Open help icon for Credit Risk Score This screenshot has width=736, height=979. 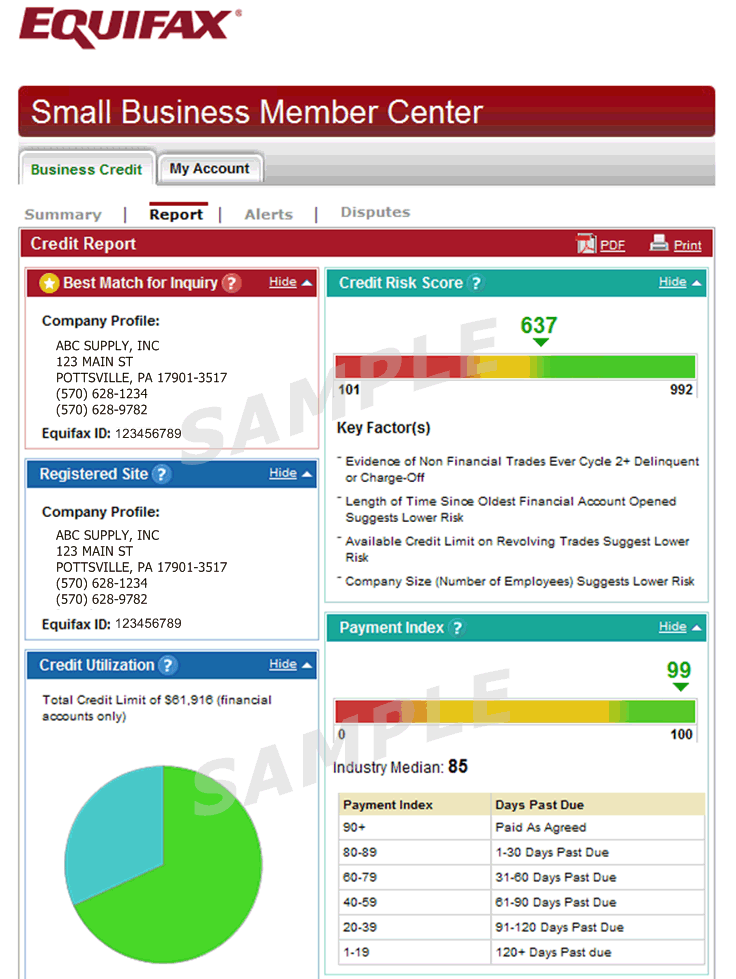pos(476,283)
